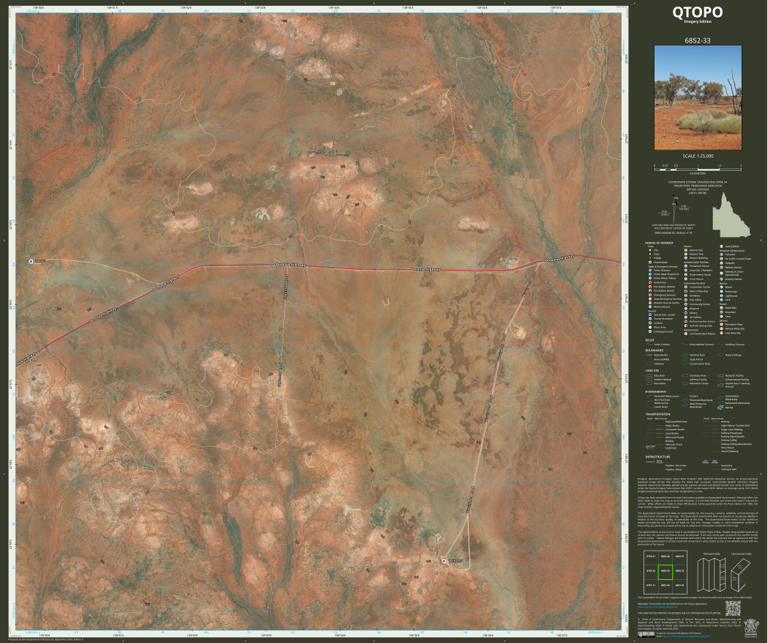This screenshot has height=643, width=768.
Task: Click the Communication Station legend icon
Action: point(686,333)
